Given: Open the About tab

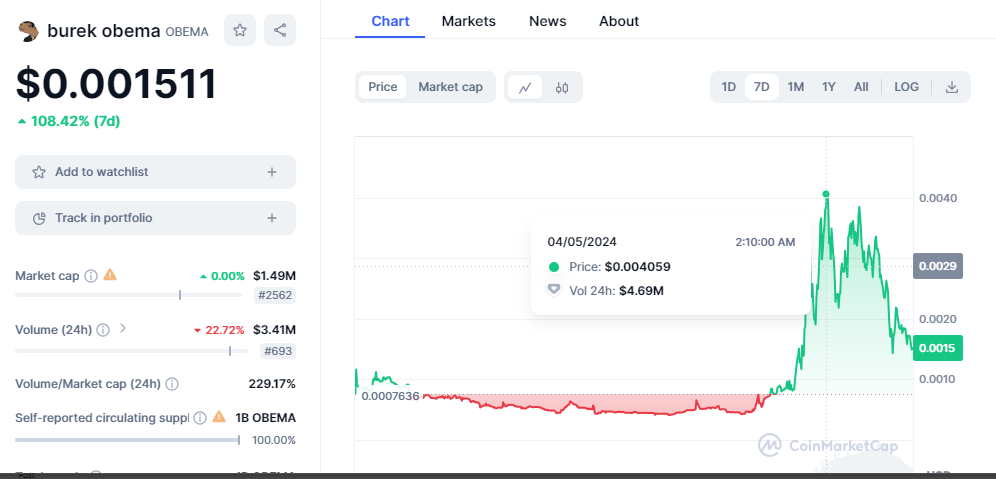Looking at the screenshot, I should [x=619, y=21].
